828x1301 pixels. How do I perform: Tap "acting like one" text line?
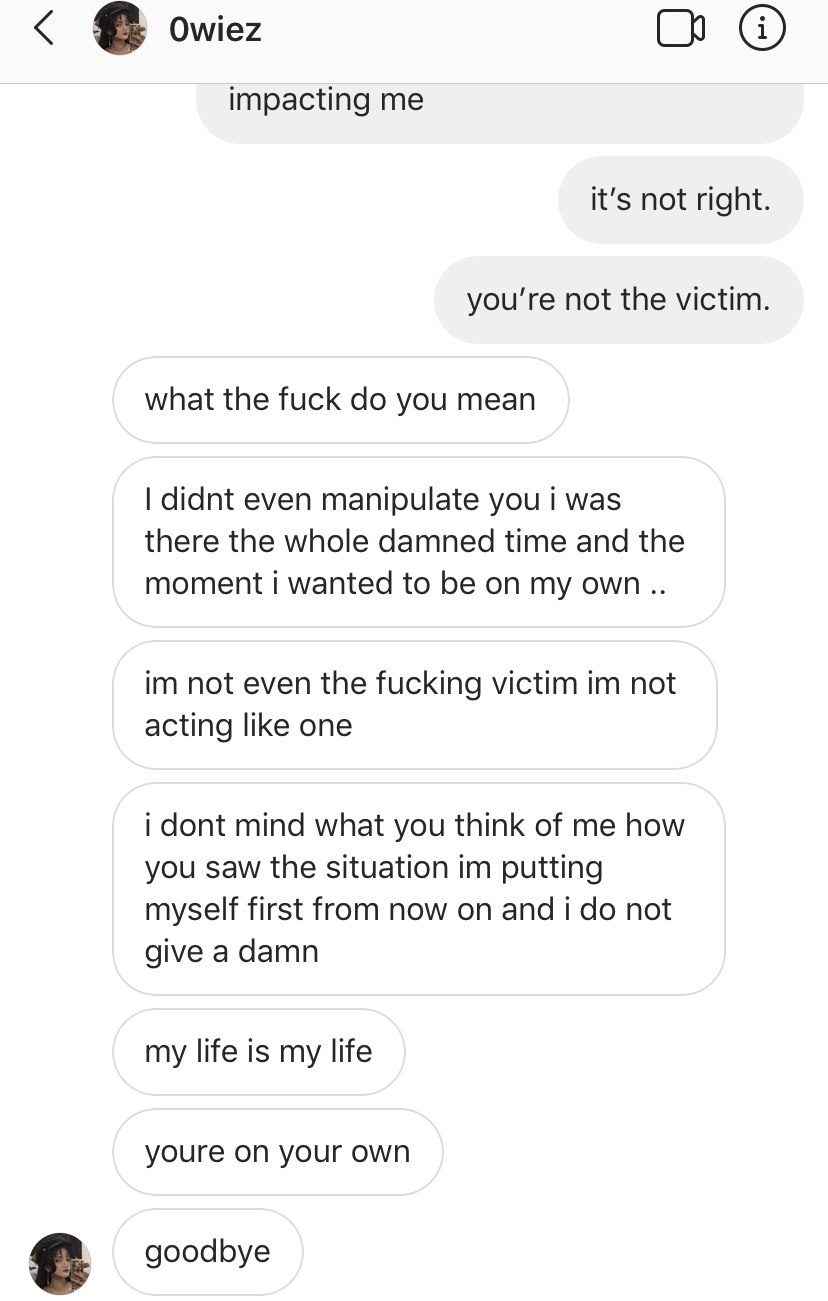(249, 725)
